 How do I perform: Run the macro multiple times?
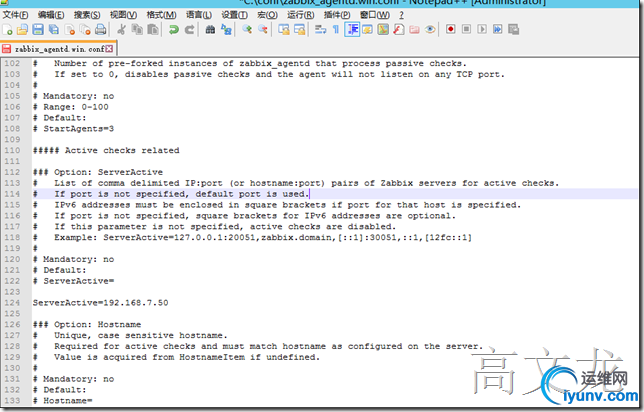(497, 29)
